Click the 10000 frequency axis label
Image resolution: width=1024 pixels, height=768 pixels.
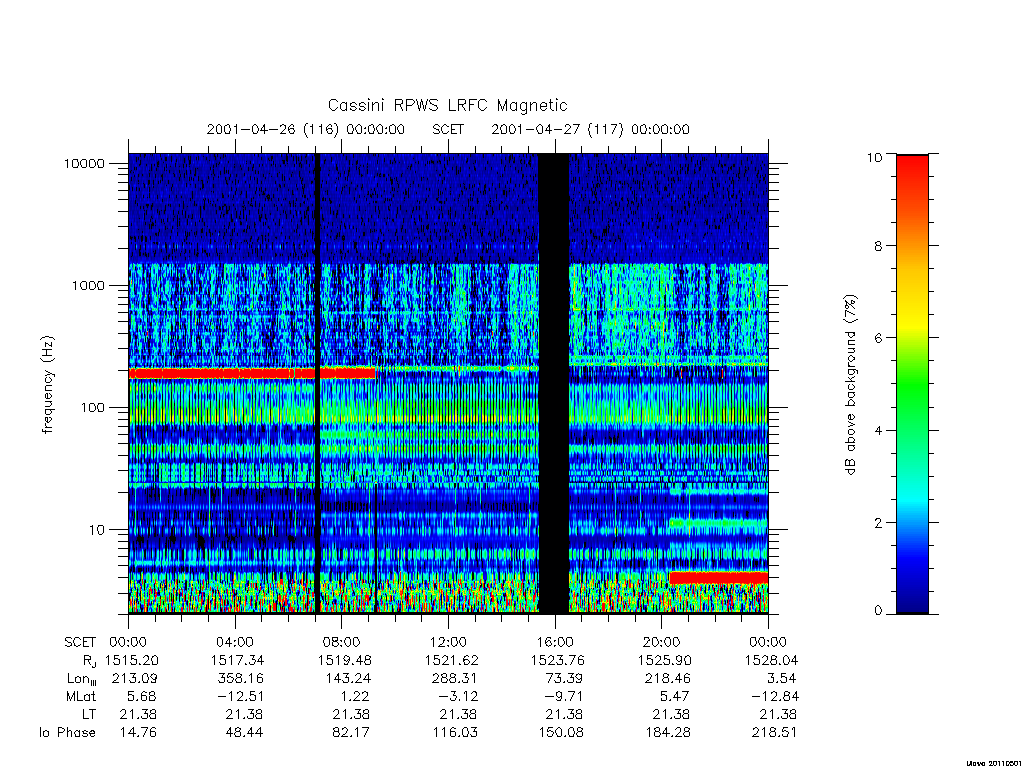click(x=84, y=163)
